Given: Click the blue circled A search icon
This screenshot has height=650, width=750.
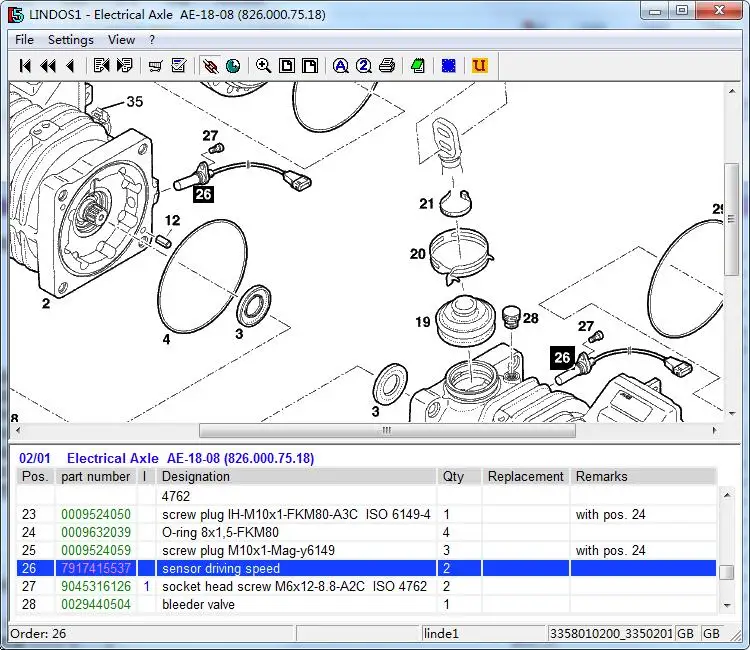Looking at the screenshot, I should 341,66.
